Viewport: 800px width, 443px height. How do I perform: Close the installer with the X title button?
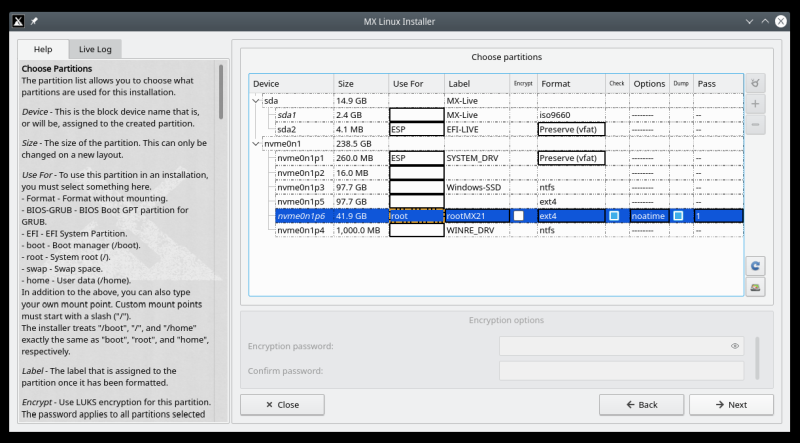(781, 21)
